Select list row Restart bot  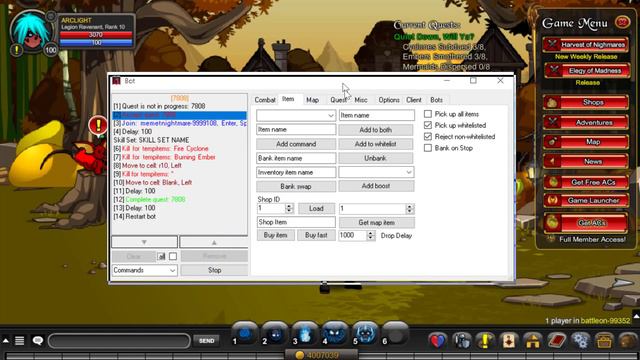pos(180,216)
